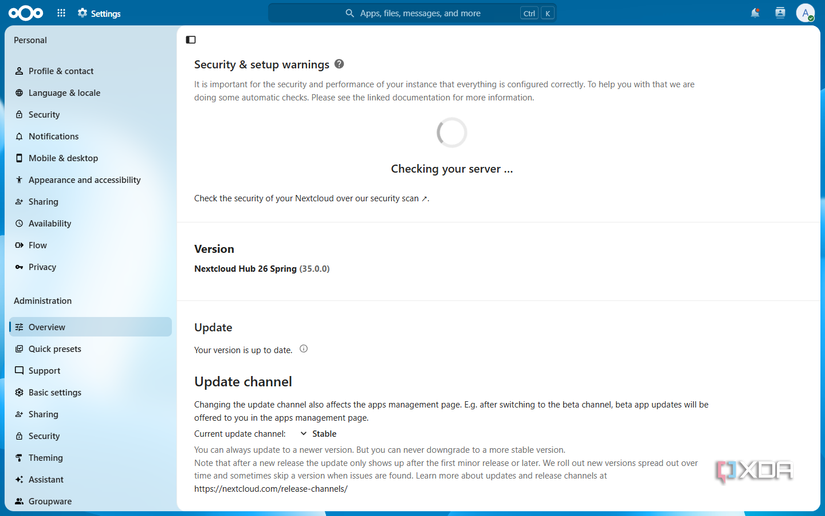Click the Settings gear icon in header

click(x=82, y=13)
